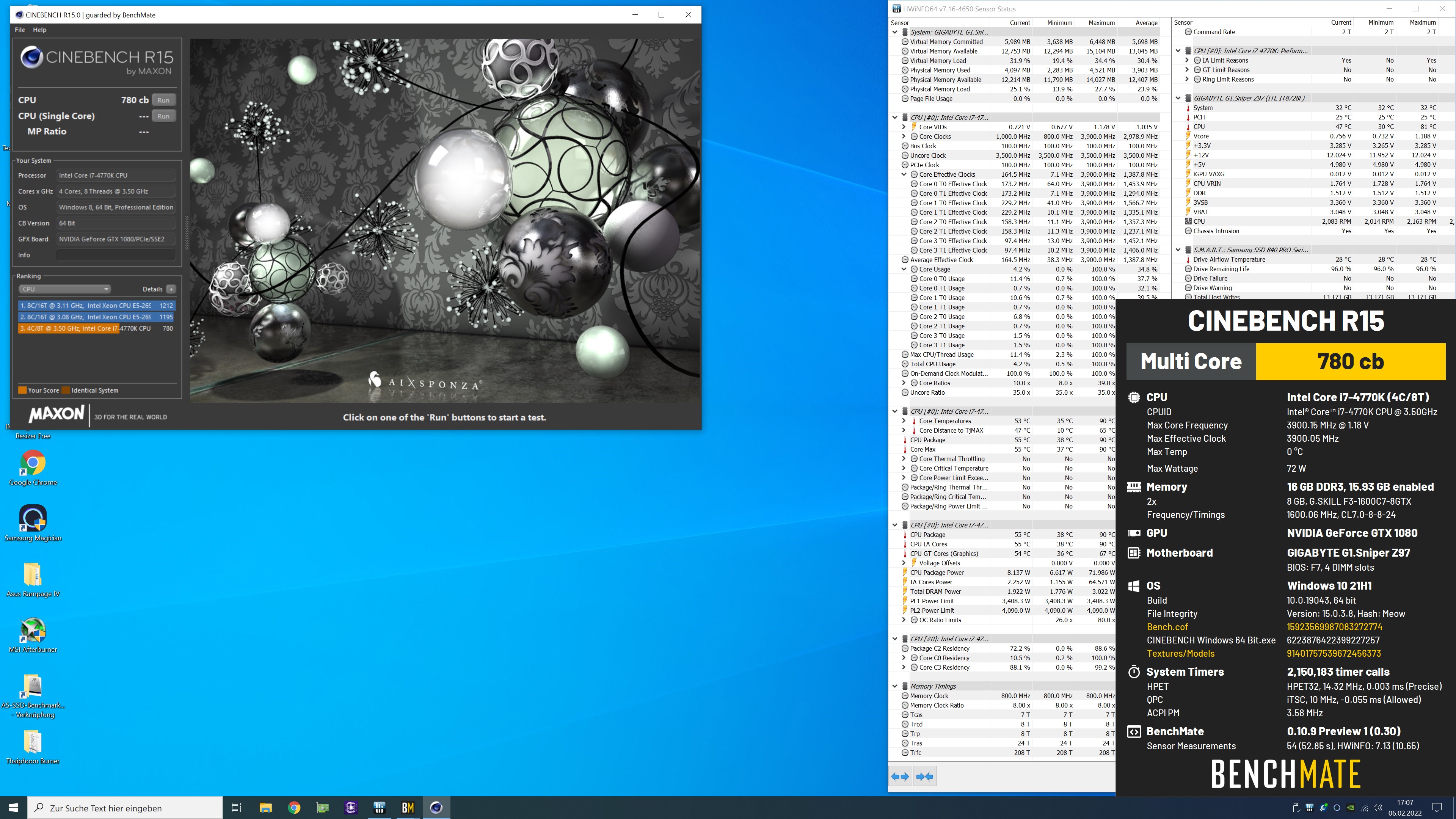
Task: Expand the Core Temperatures row
Action: click(904, 421)
